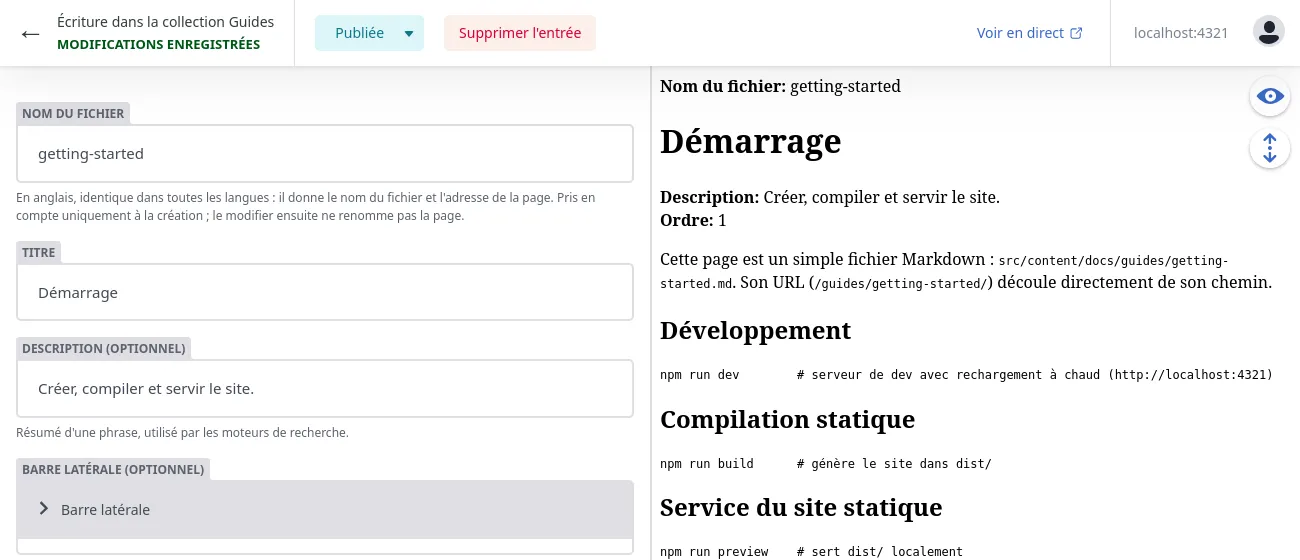The width and height of the screenshot is (1300, 560).
Task: Click the BARRE LATÉRALE (OPTIONNEL) label
Action: coord(113,469)
